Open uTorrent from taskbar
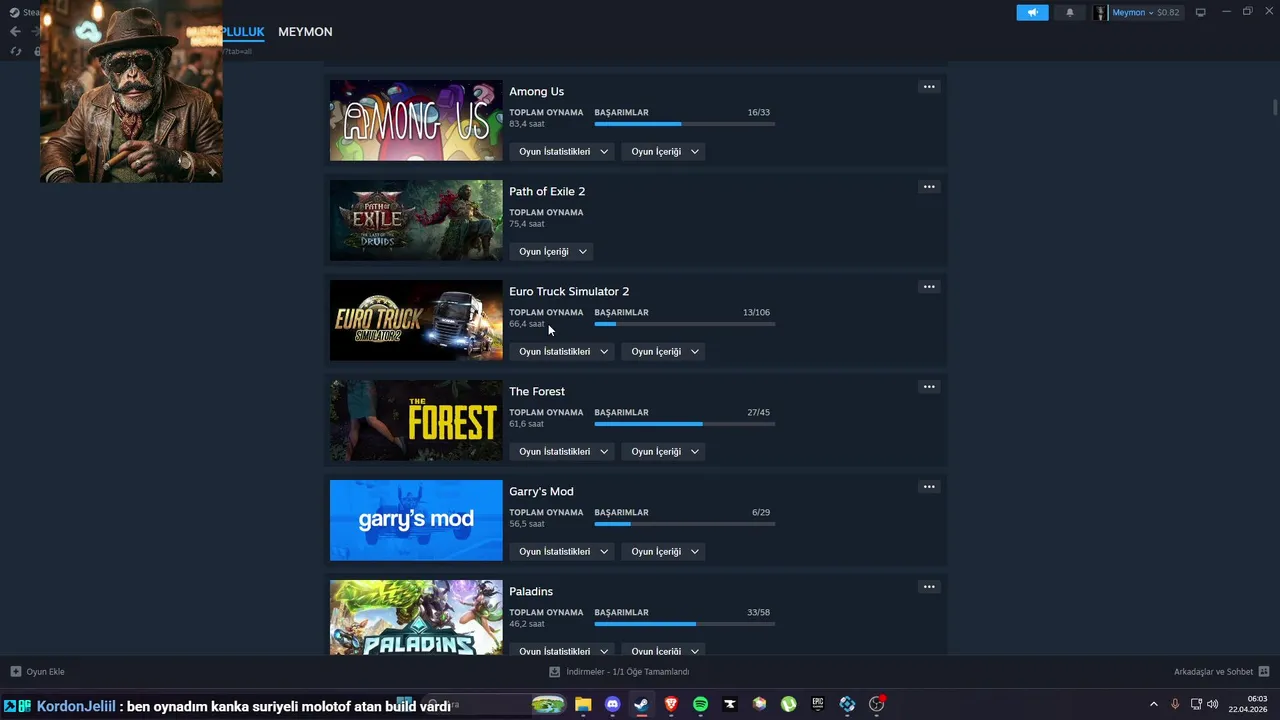 tap(788, 705)
